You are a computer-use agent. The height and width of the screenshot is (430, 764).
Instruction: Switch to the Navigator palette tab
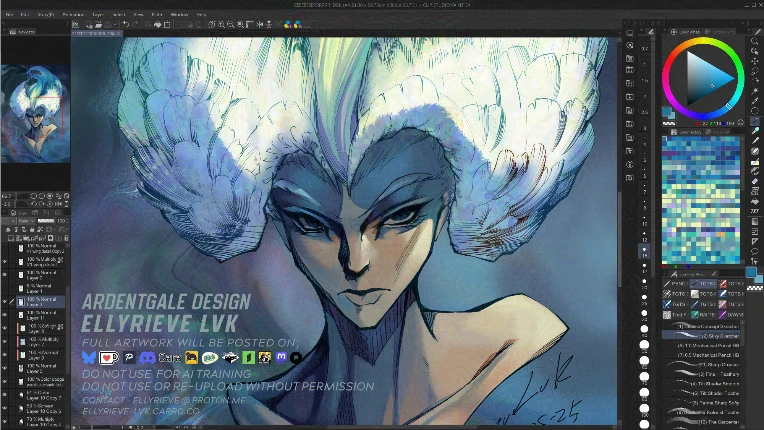(x=23, y=32)
